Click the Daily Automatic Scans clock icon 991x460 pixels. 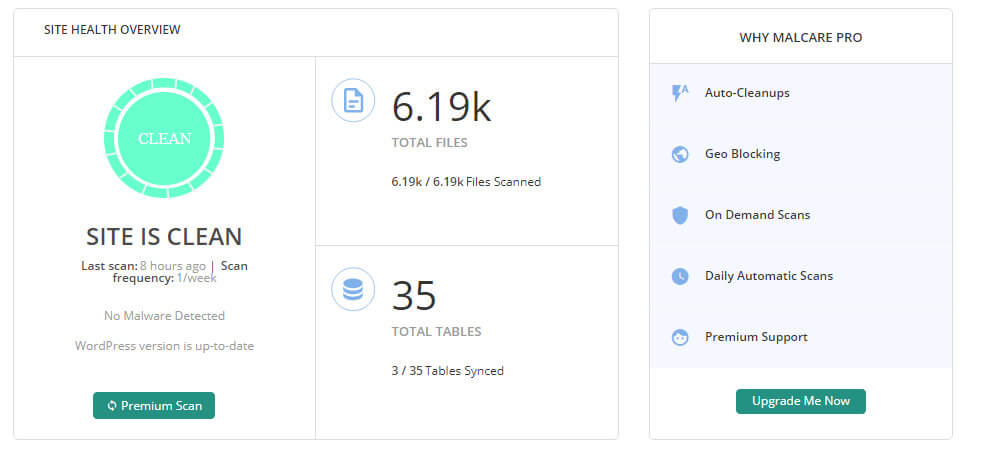click(680, 276)
